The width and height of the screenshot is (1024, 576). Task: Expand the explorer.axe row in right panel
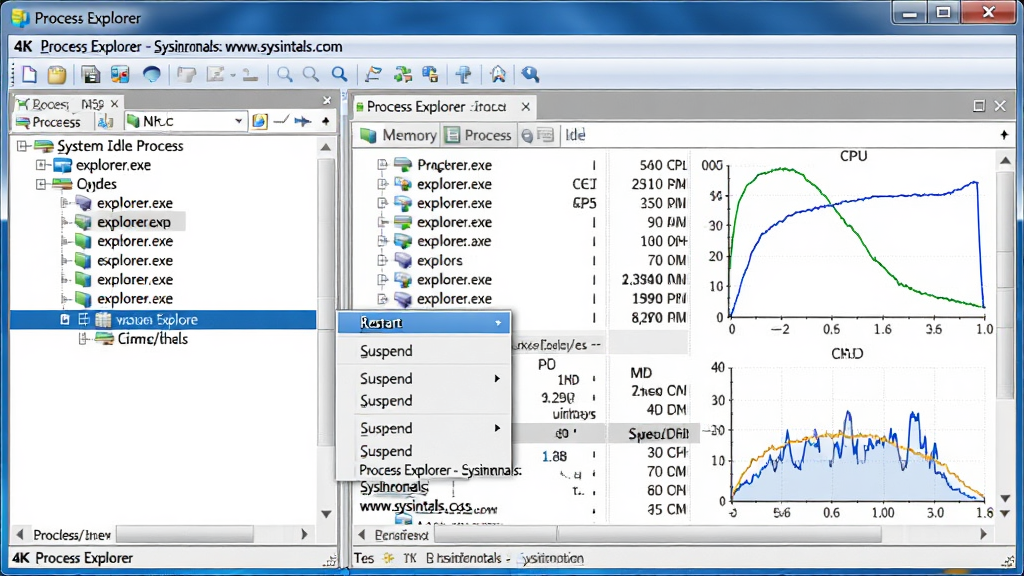click(x=383, y=242)
